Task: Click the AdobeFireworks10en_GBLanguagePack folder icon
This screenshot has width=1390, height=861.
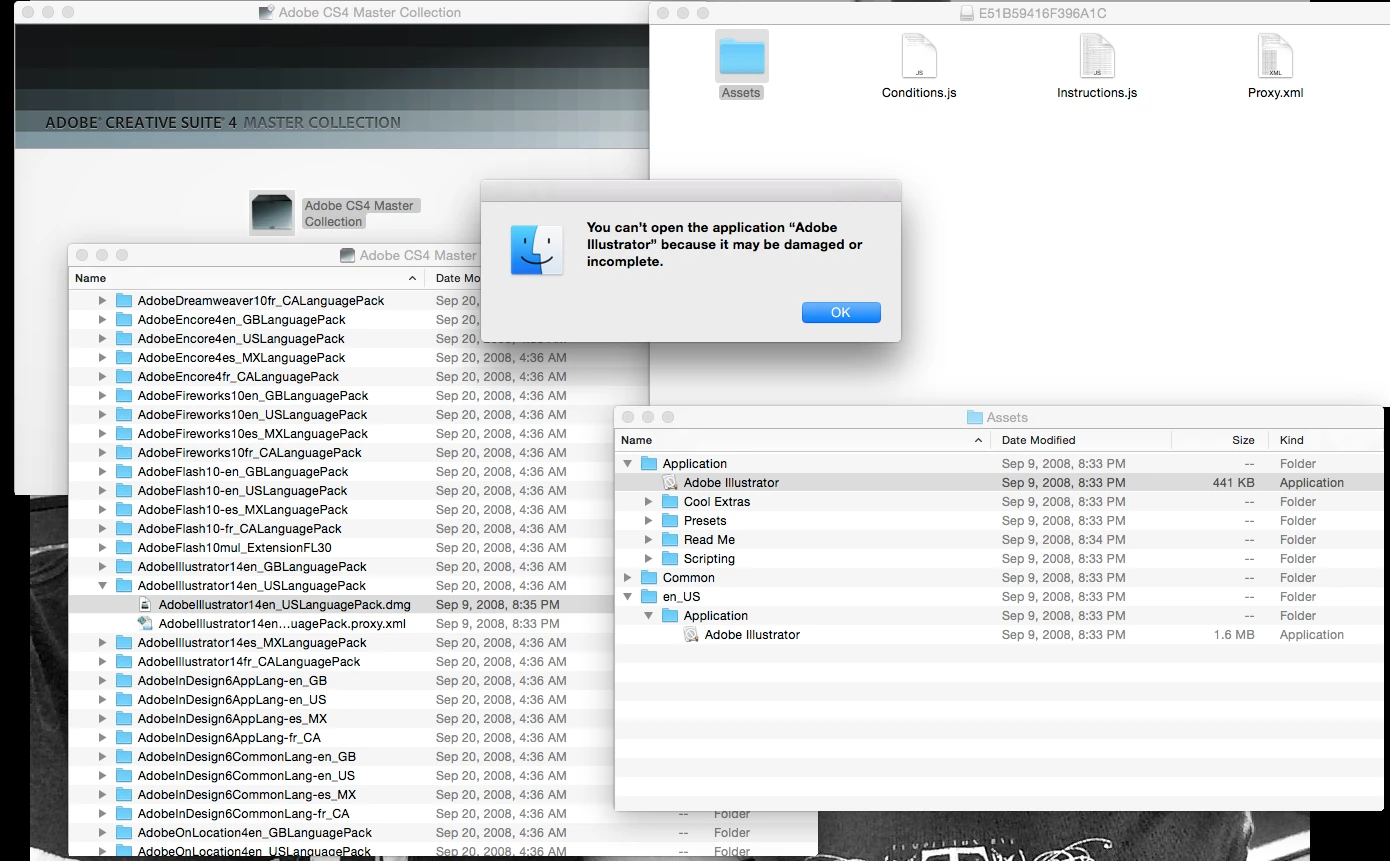Action: 124,396
